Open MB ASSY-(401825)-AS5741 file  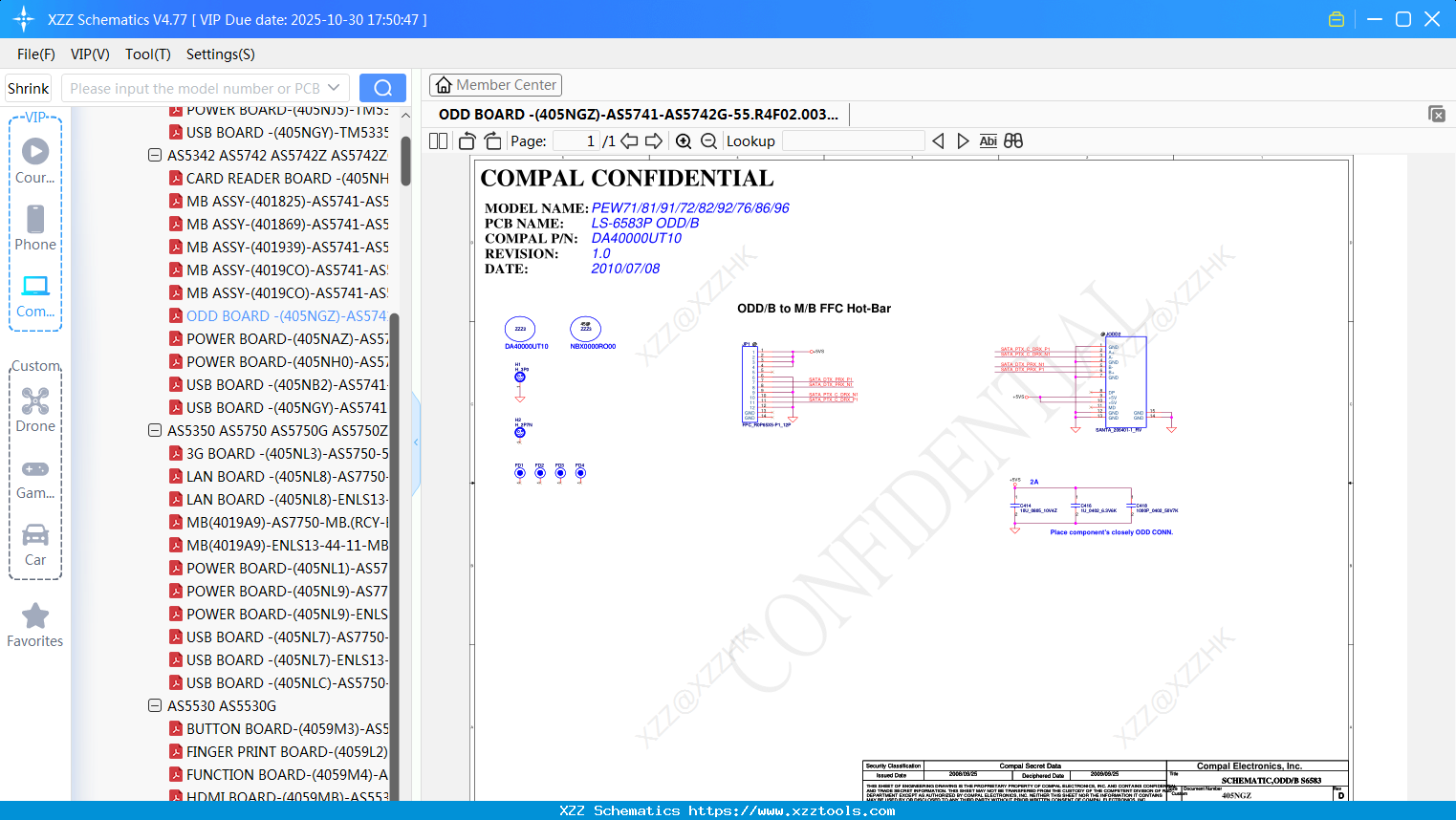[x=279, y=201]
